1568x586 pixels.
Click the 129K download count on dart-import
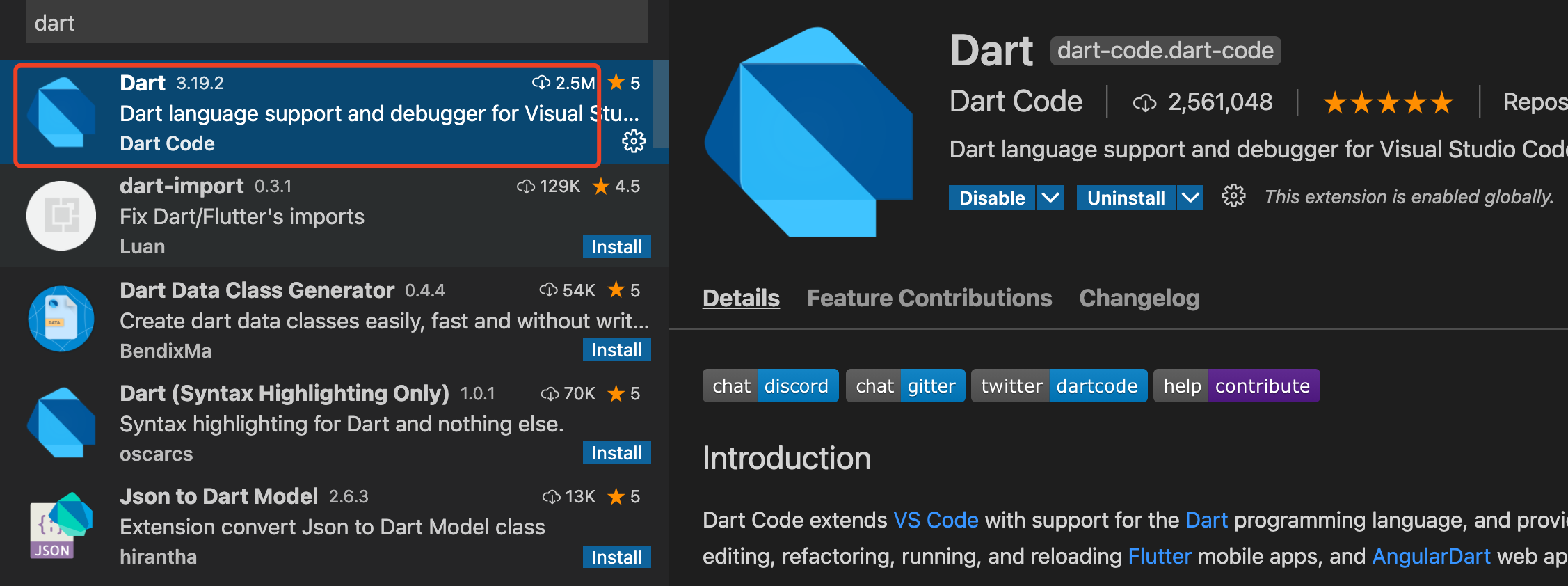coord(560,186)
